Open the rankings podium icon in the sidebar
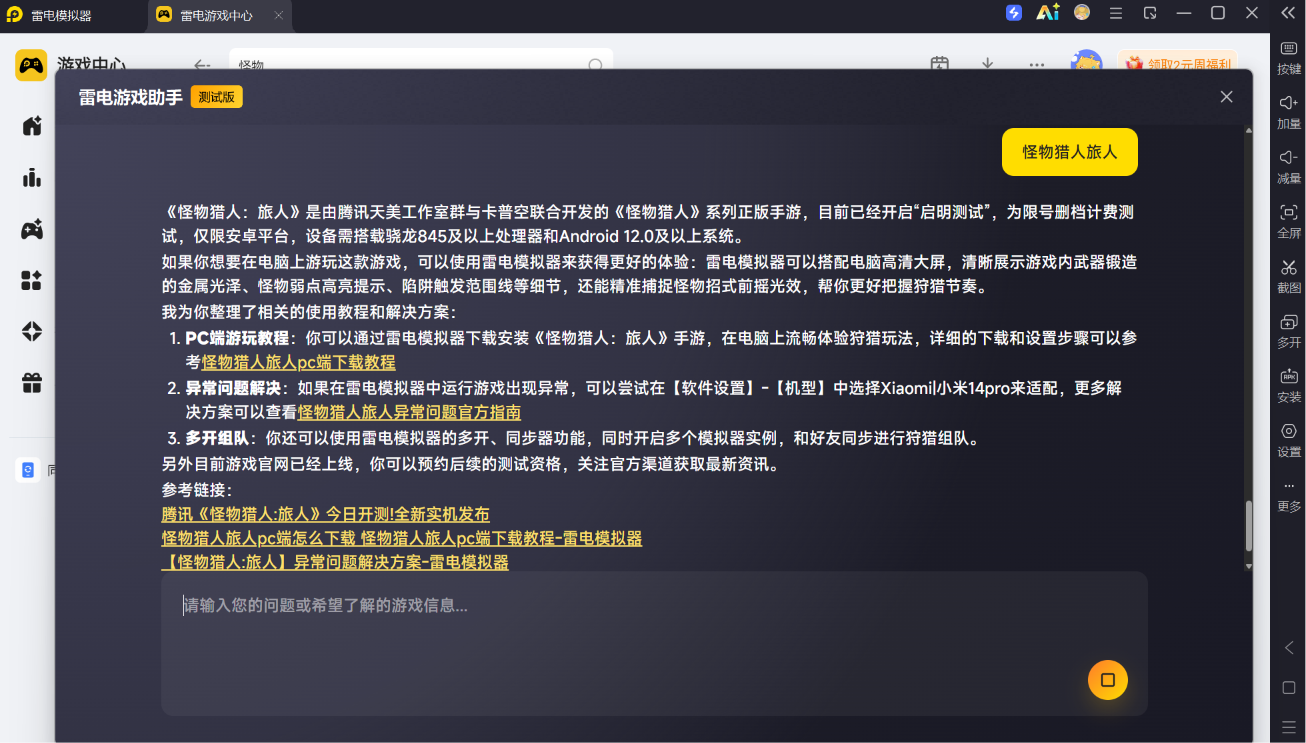The height and width of the screenshot is (743, 1306). tap(32, 178)
